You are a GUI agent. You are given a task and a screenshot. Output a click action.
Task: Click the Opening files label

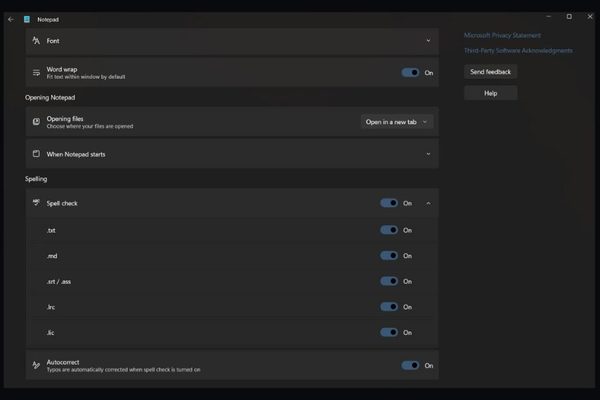pyautogui.click(x=65, y=119)
